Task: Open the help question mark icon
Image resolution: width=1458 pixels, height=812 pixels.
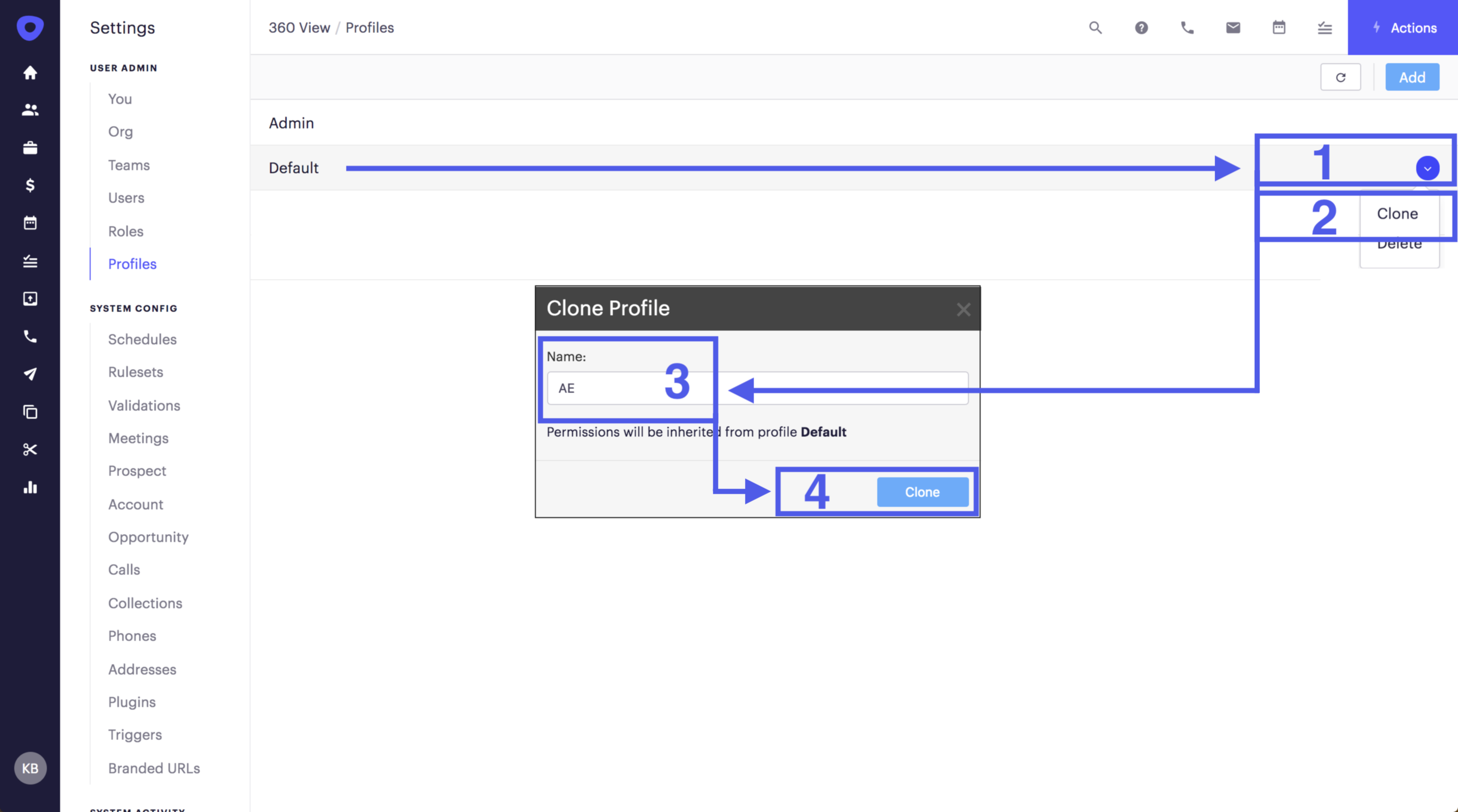Action: tap(1141, 28)
